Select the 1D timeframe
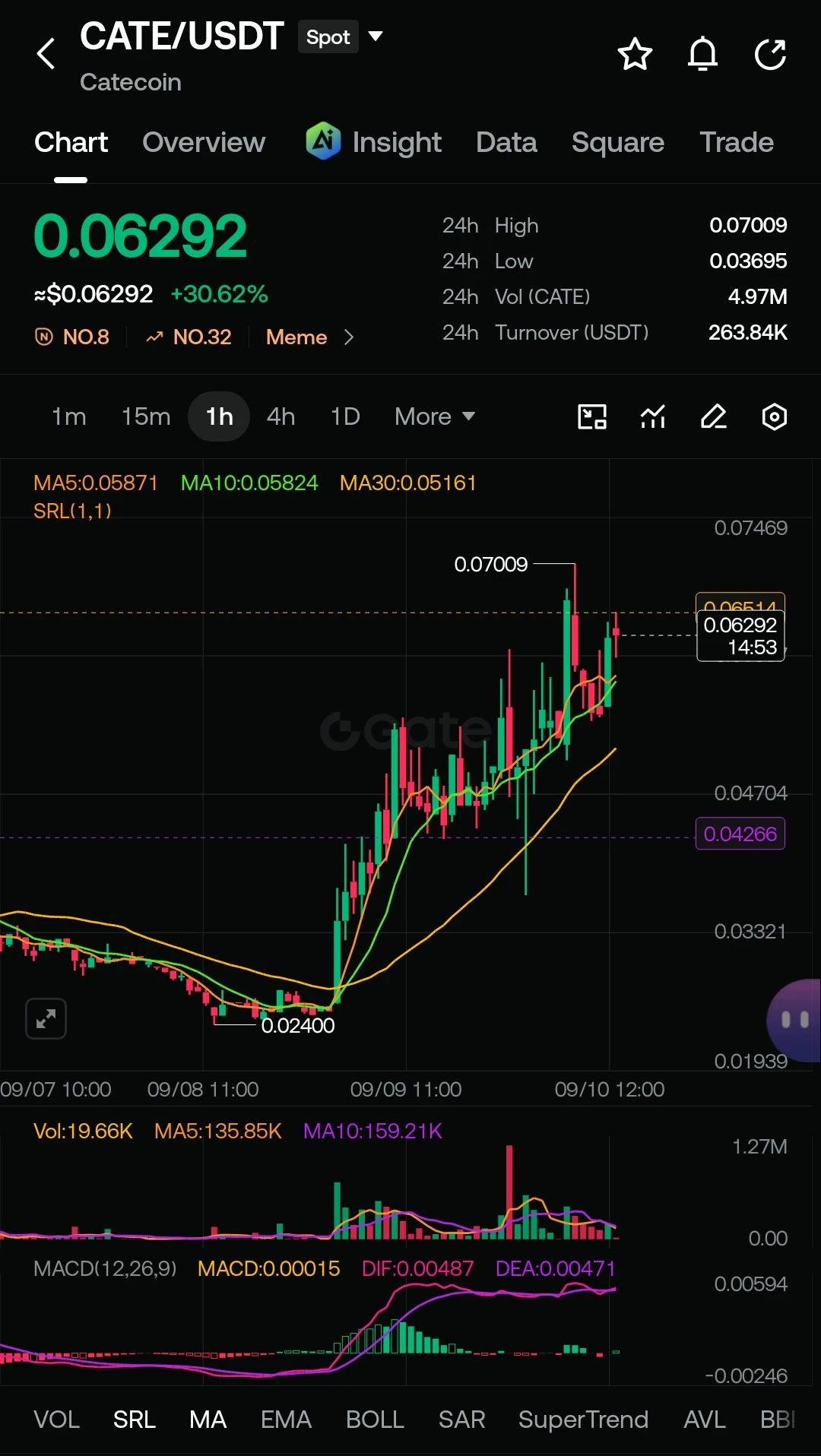Image resolution: width=821 pixels, height=1456 pixels. (345, 416)
